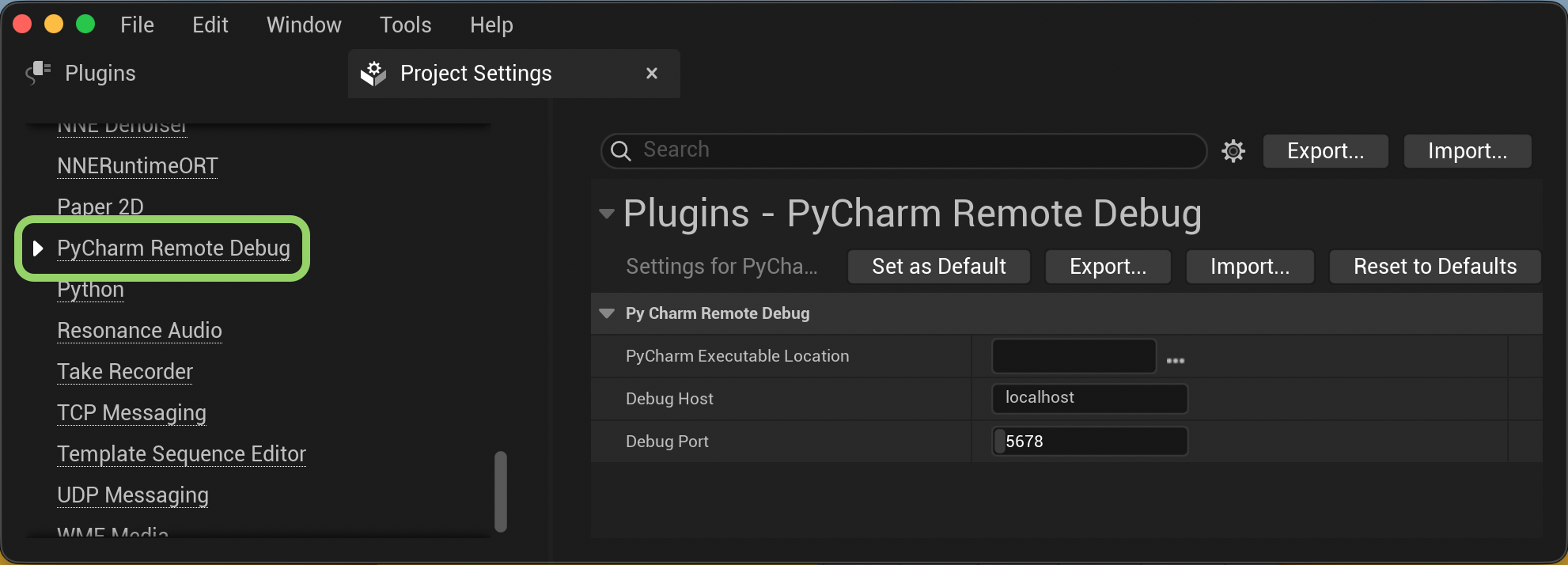
Task: Collapse the Plugins - PyCharm Remote Debug header
Action: (607, 214)
